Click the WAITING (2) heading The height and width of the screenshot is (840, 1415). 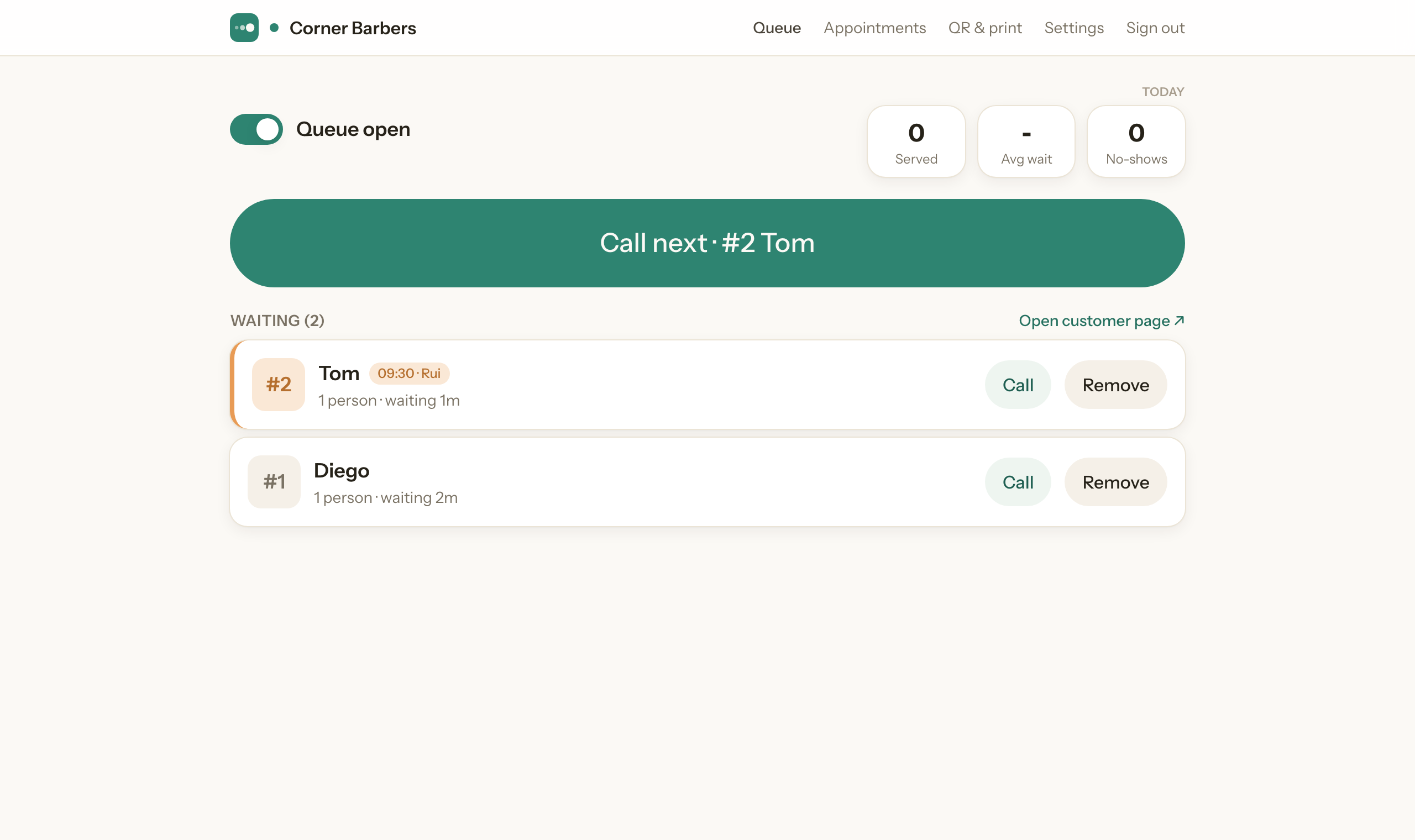click(277, 321)
